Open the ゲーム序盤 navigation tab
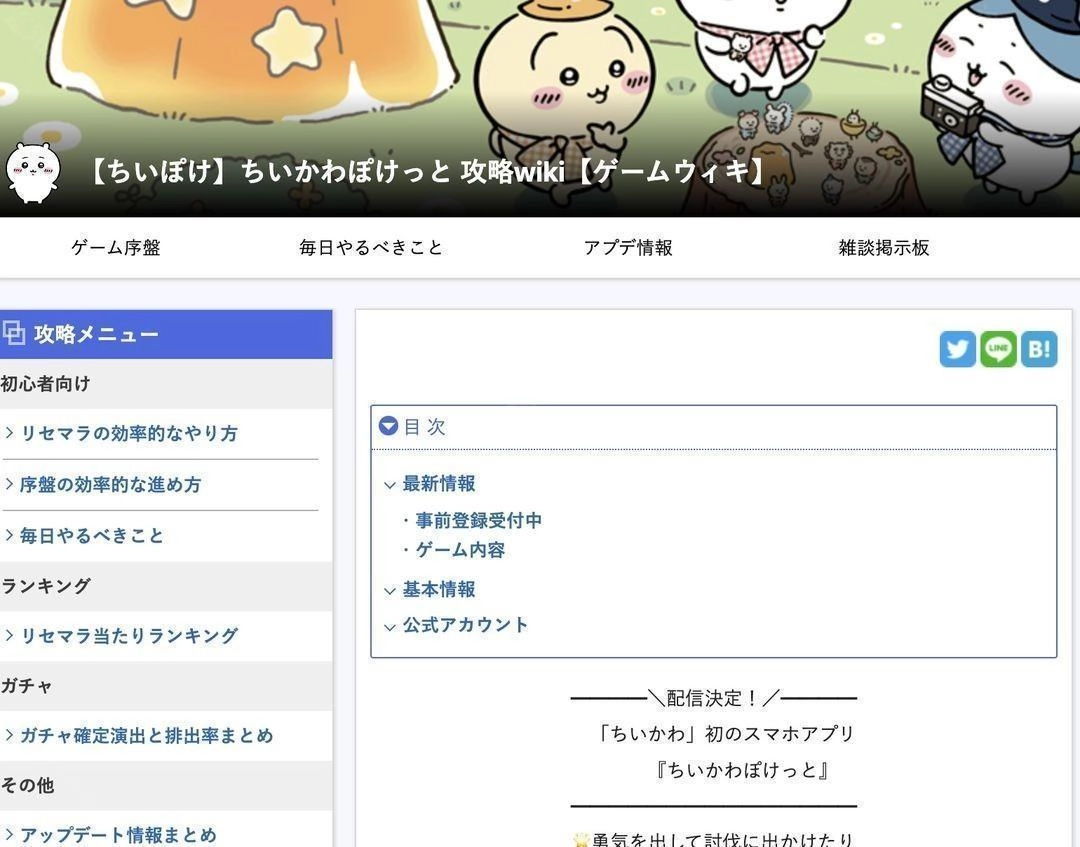The width and height of the screenshot is (1080, 847). 116,247
